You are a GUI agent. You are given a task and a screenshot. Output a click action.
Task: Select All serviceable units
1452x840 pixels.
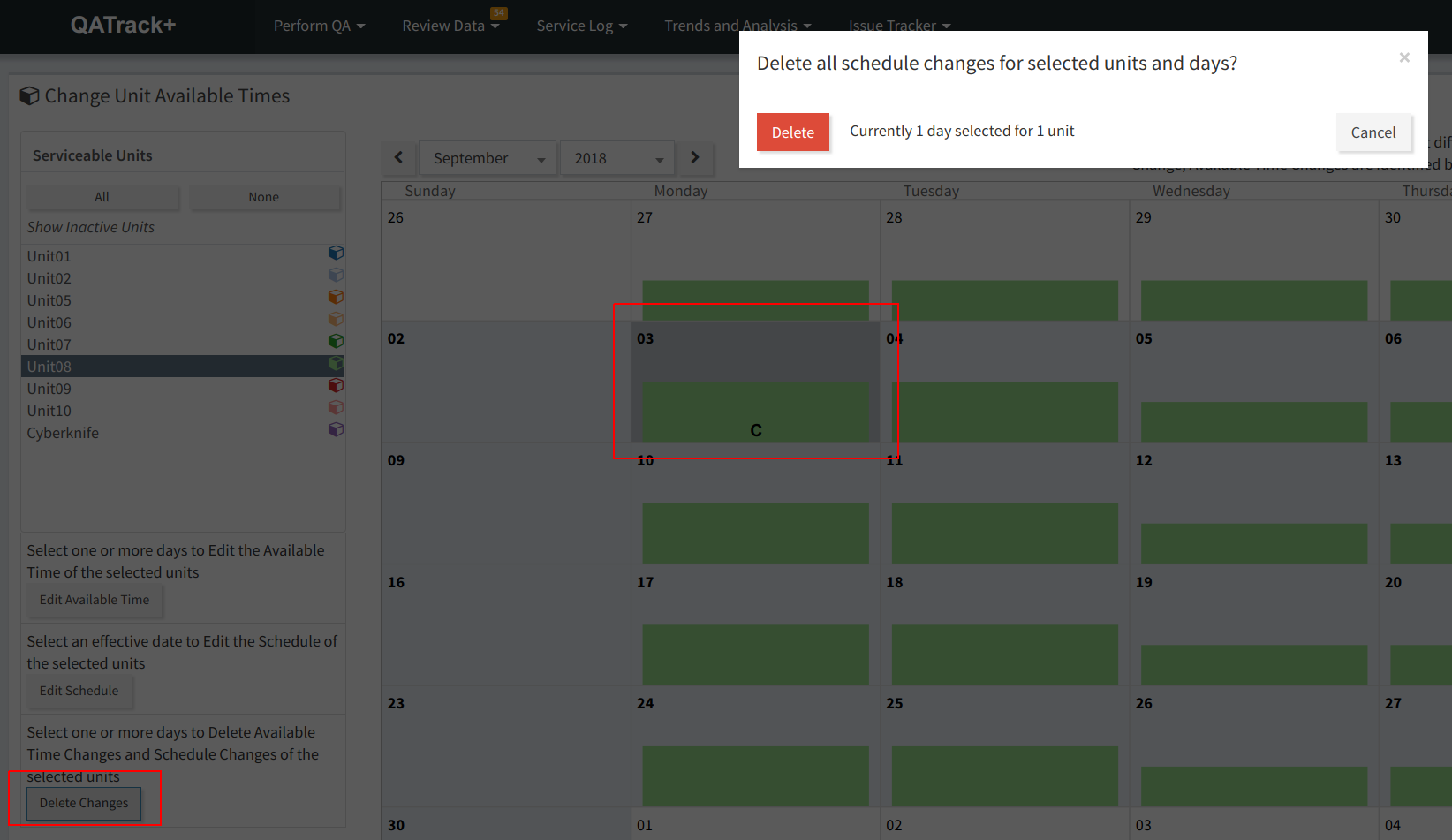click(102, 197)
